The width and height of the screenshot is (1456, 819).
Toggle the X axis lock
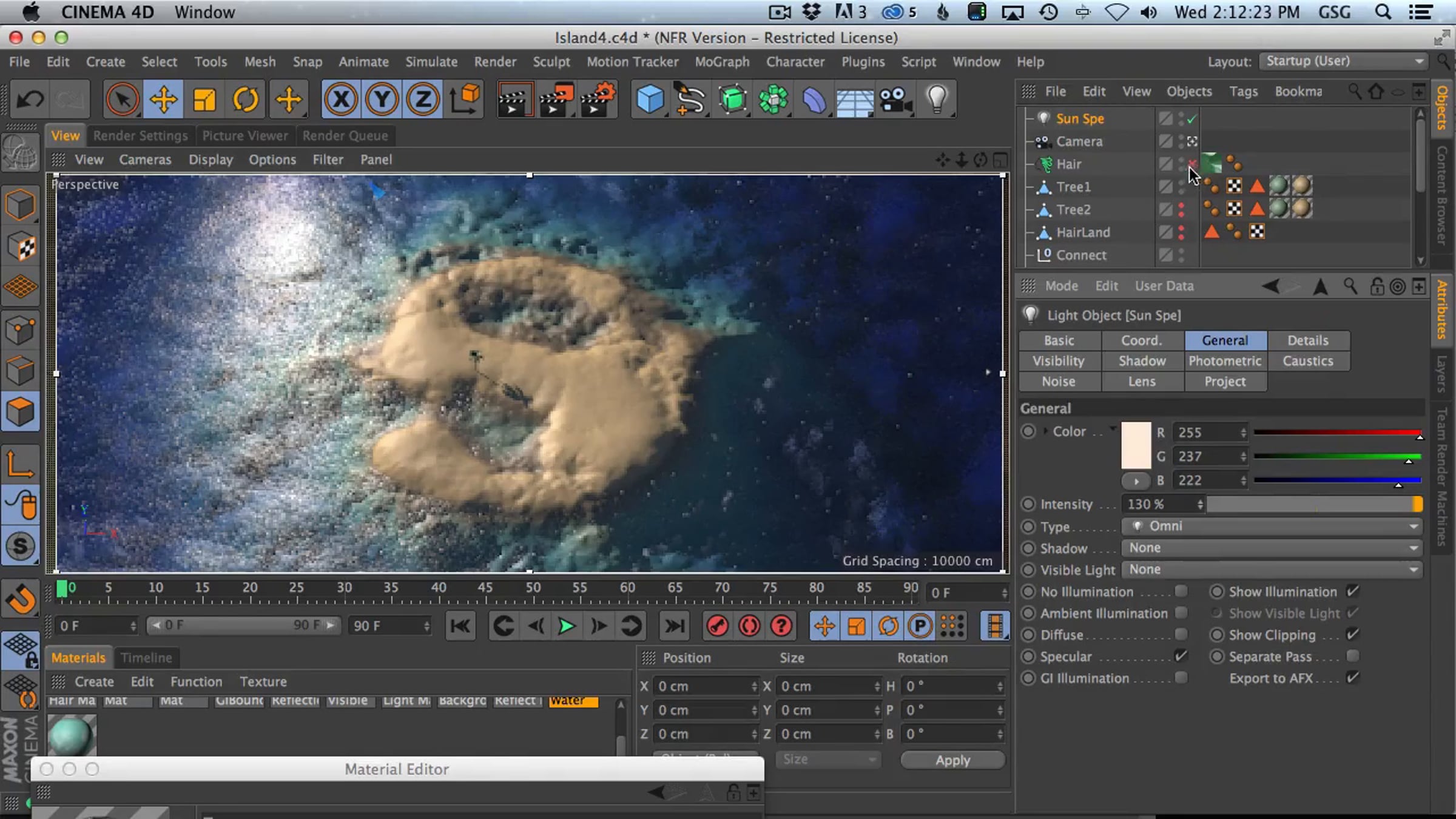click(x=341, y=99)
